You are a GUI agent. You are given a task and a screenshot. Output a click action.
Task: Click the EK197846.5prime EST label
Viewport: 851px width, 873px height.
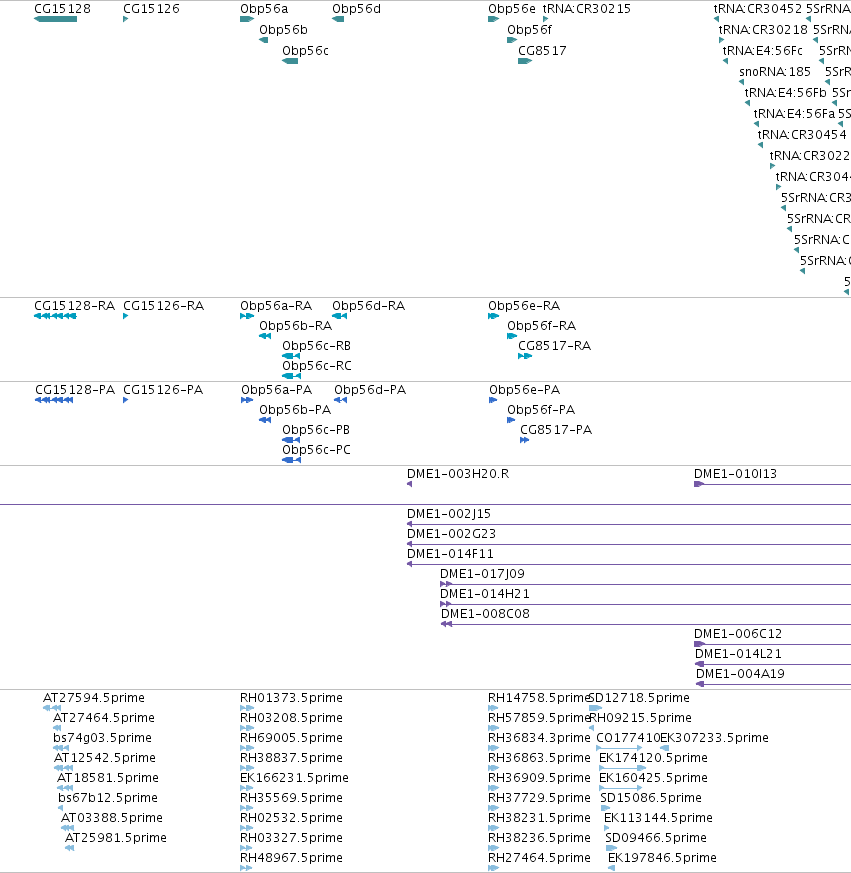point(662,858)
